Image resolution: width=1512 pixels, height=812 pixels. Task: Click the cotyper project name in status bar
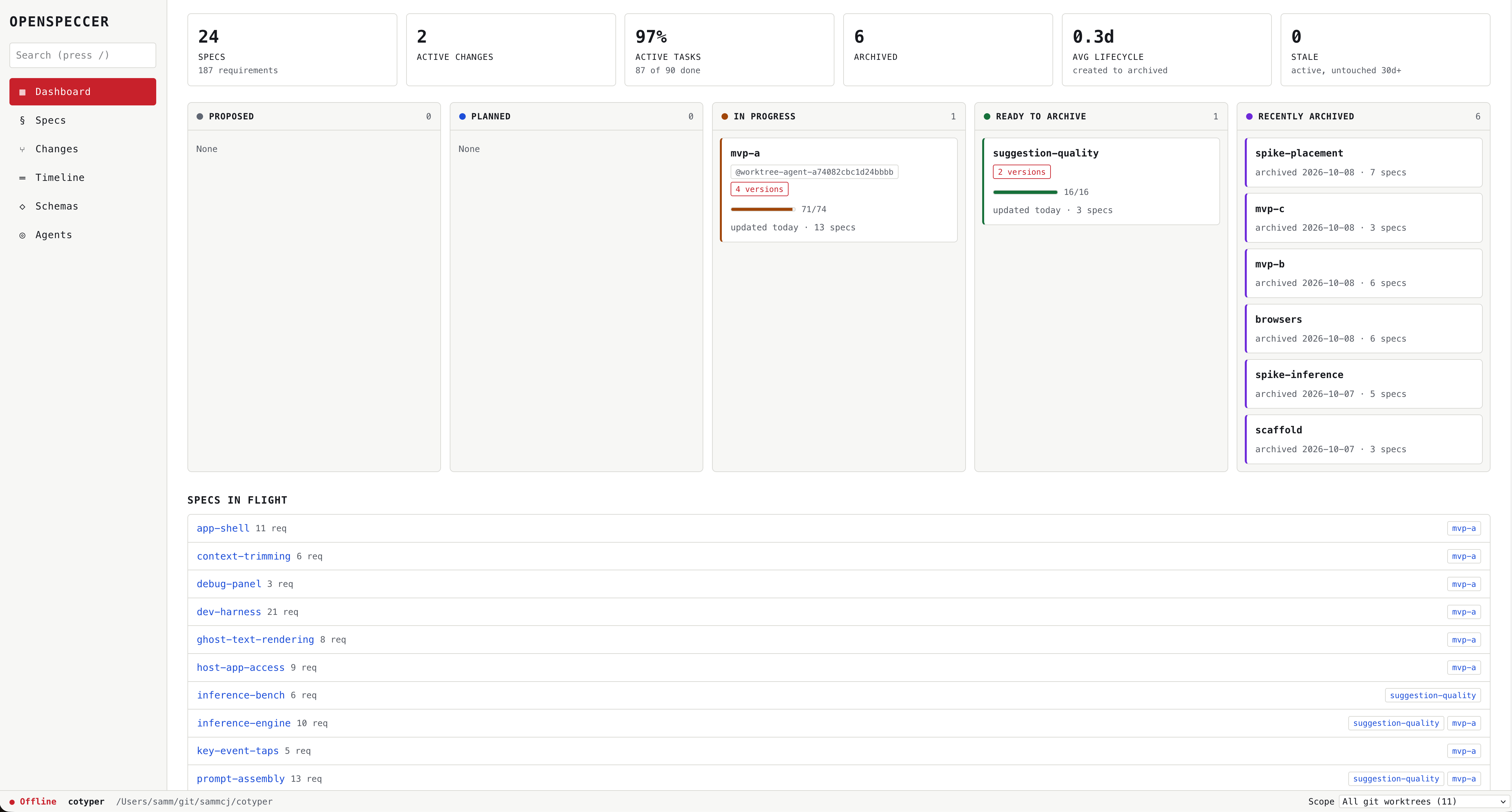click(86, 802)
